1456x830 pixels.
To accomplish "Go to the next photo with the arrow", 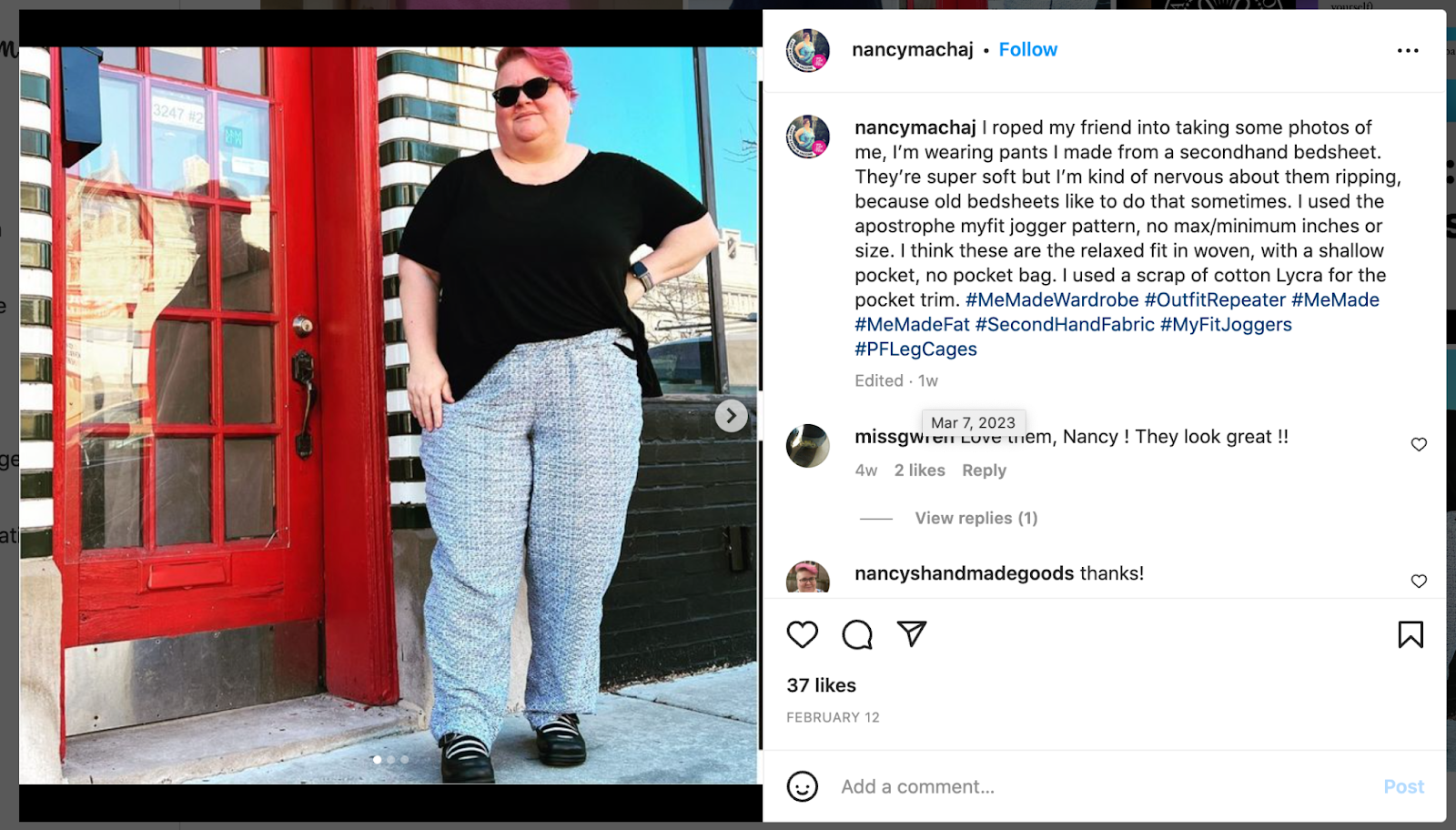I will pos(731,416).
